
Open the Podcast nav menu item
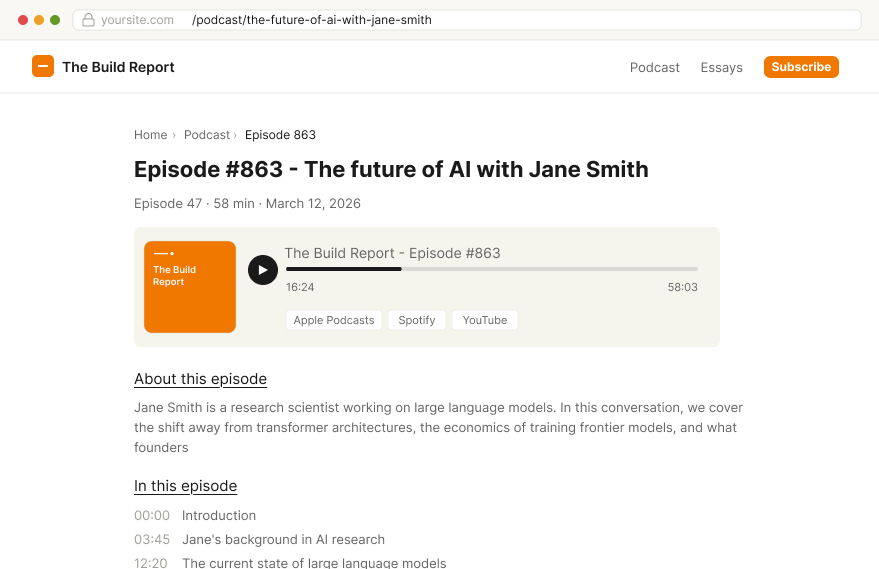coord(654,67)
